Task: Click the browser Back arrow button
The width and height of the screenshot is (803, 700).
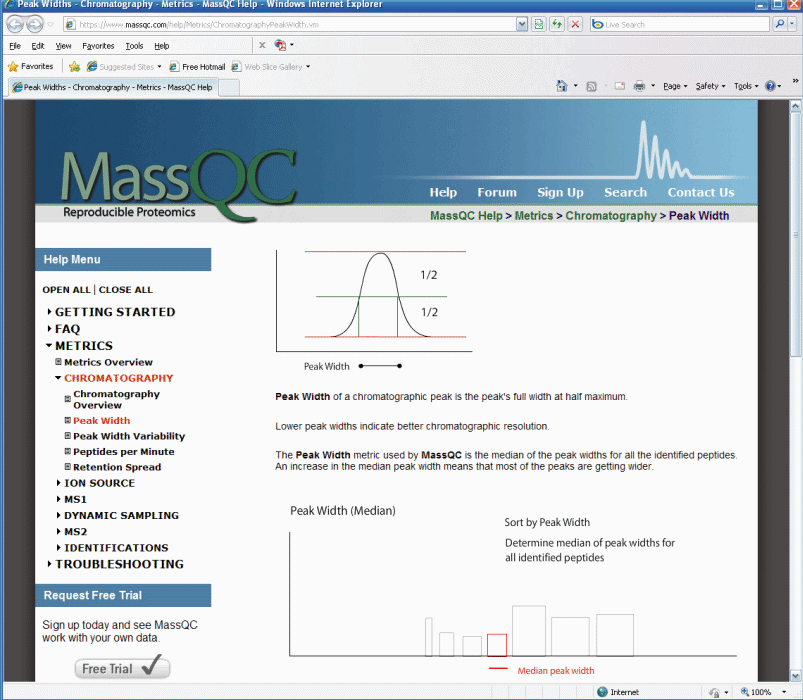Action: click(x=15, y=24)
